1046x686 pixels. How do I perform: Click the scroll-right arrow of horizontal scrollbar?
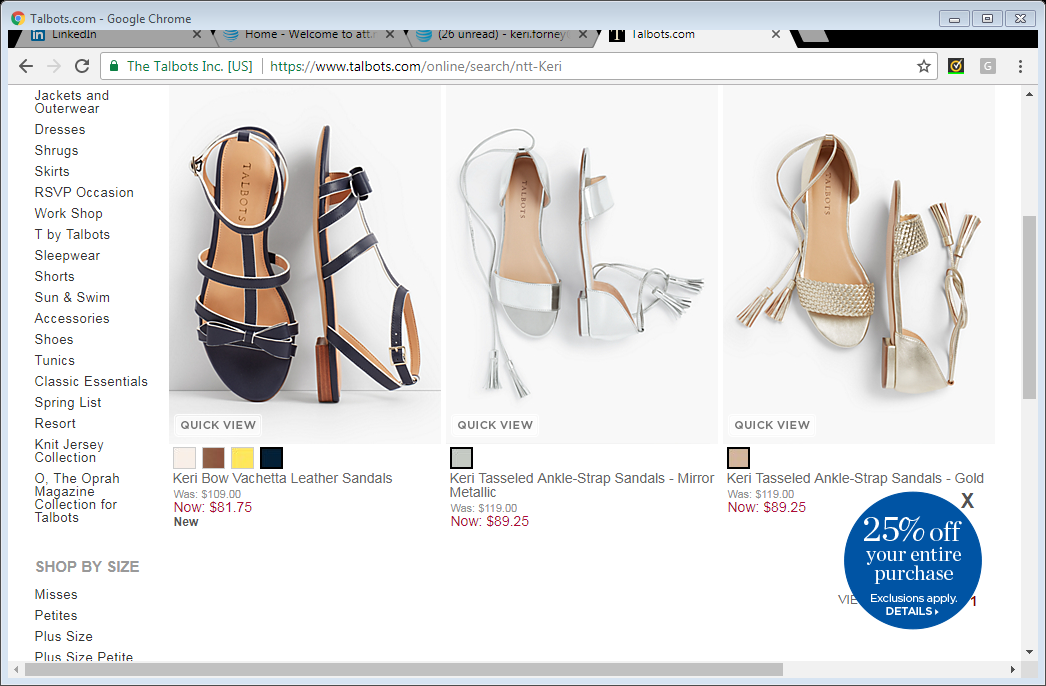pyautogui.click(x=1013, y=669)
